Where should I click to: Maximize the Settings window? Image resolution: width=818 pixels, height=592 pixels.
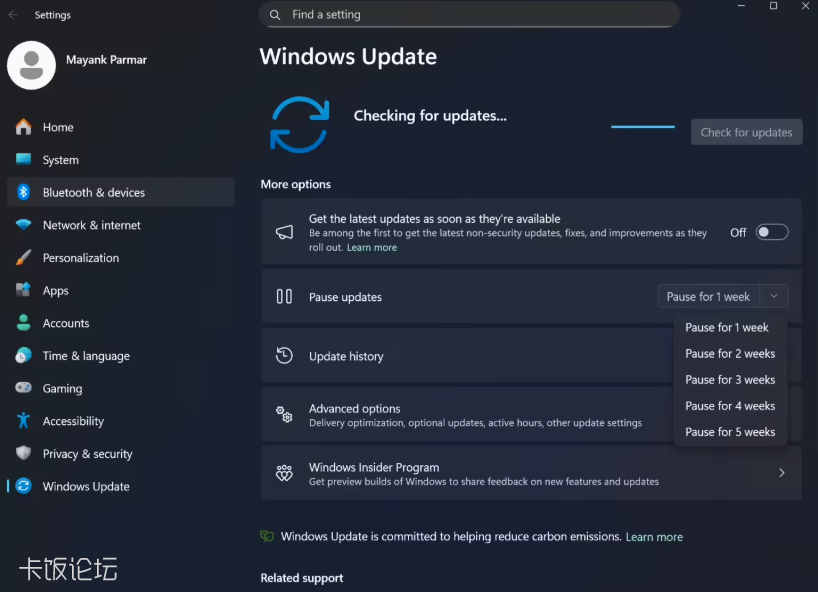(x=773, y=6)
